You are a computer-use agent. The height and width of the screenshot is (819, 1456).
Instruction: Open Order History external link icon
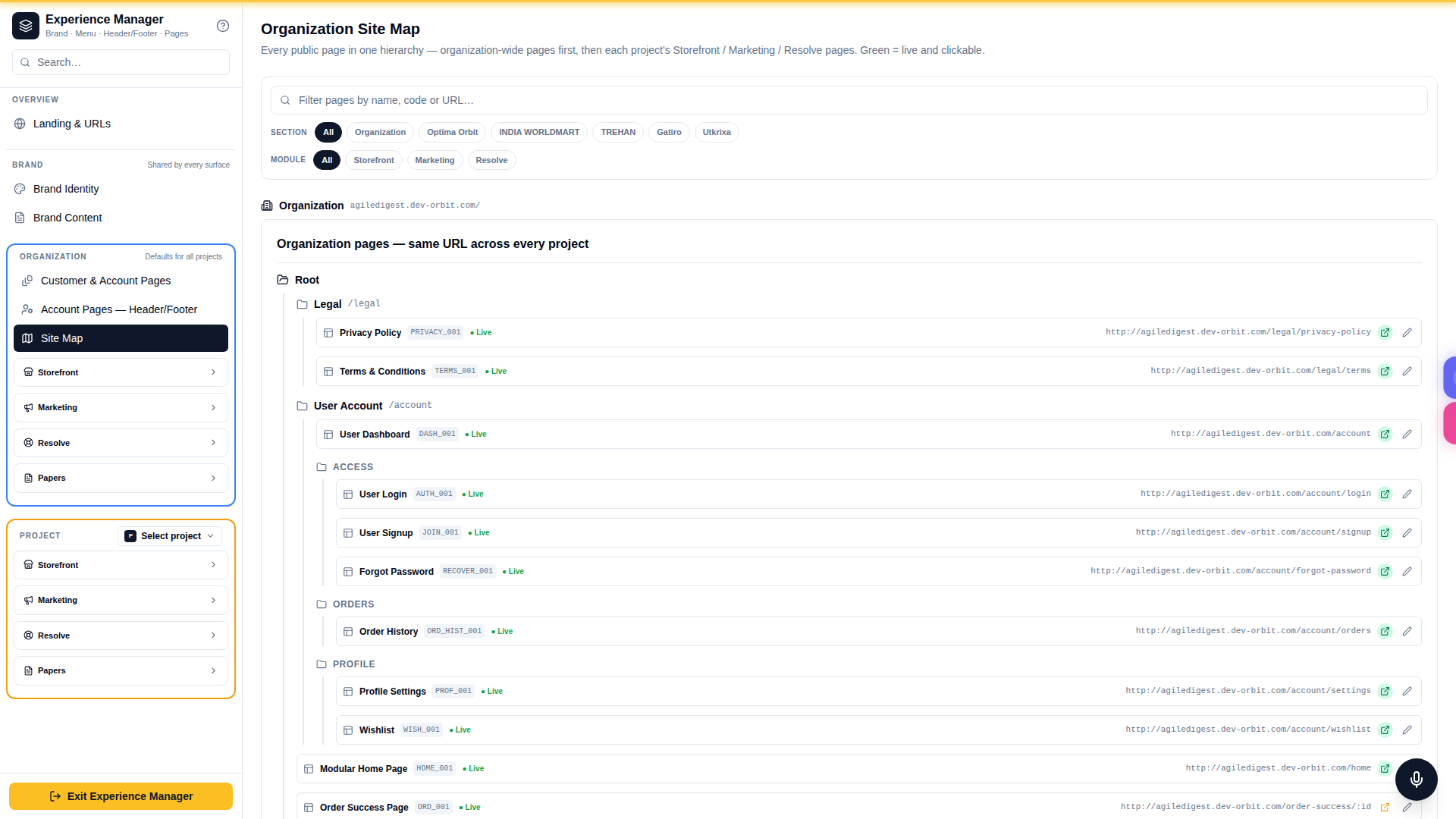(x=1385, y=632)
